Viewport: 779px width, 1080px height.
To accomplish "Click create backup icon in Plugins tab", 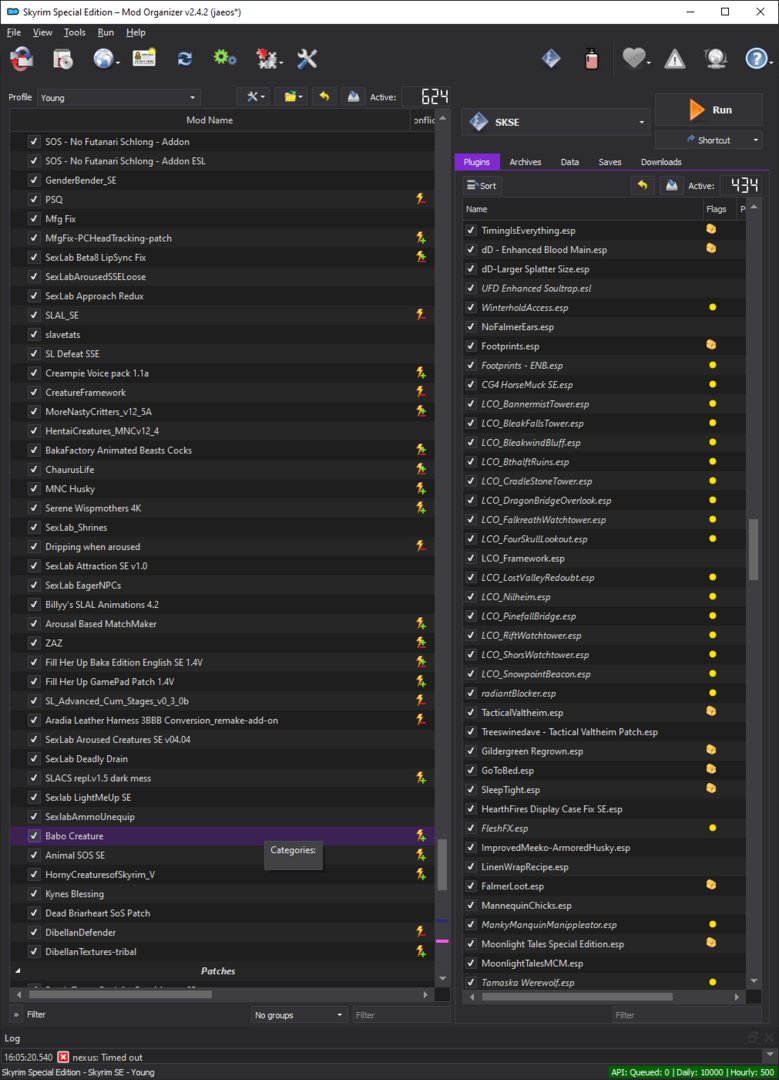I will pos(671,185).
